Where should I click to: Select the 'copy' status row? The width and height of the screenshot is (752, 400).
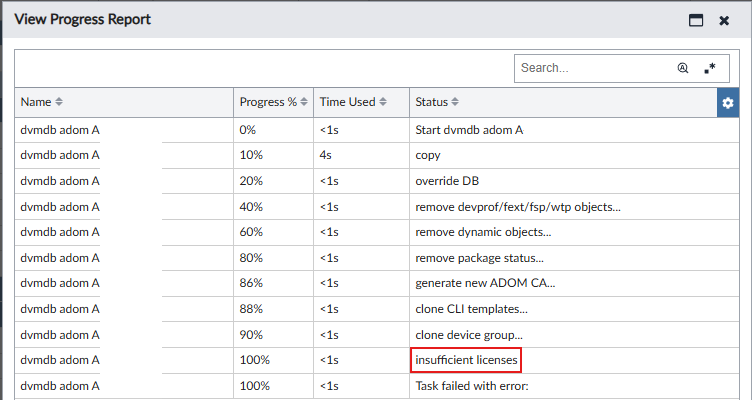tap(428, 156)
